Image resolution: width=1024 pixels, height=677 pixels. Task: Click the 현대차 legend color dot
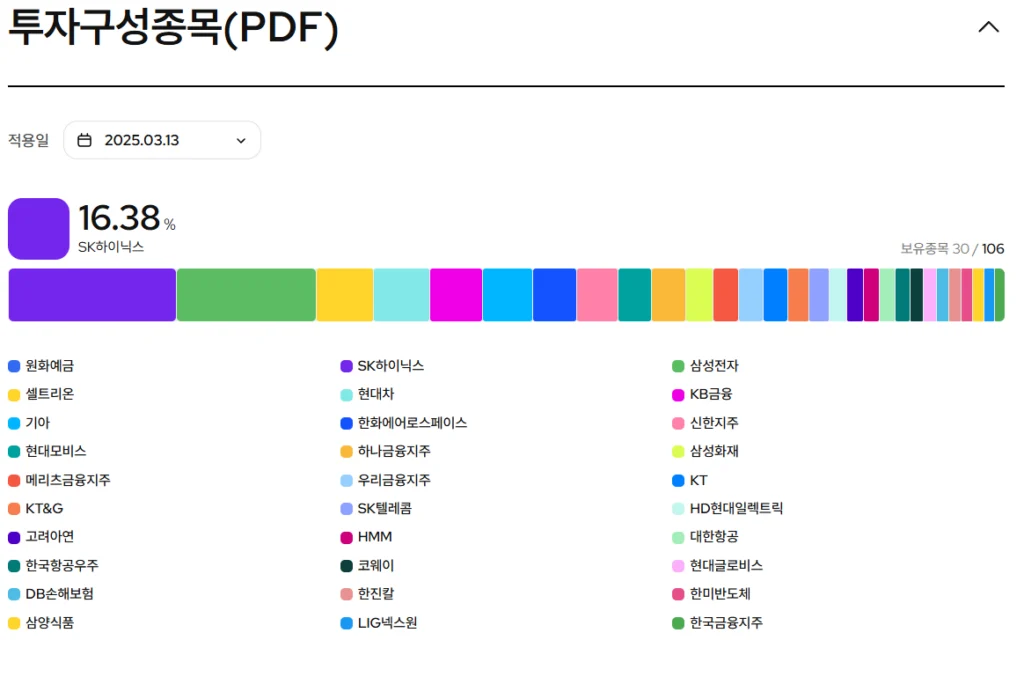coord(347,395)
